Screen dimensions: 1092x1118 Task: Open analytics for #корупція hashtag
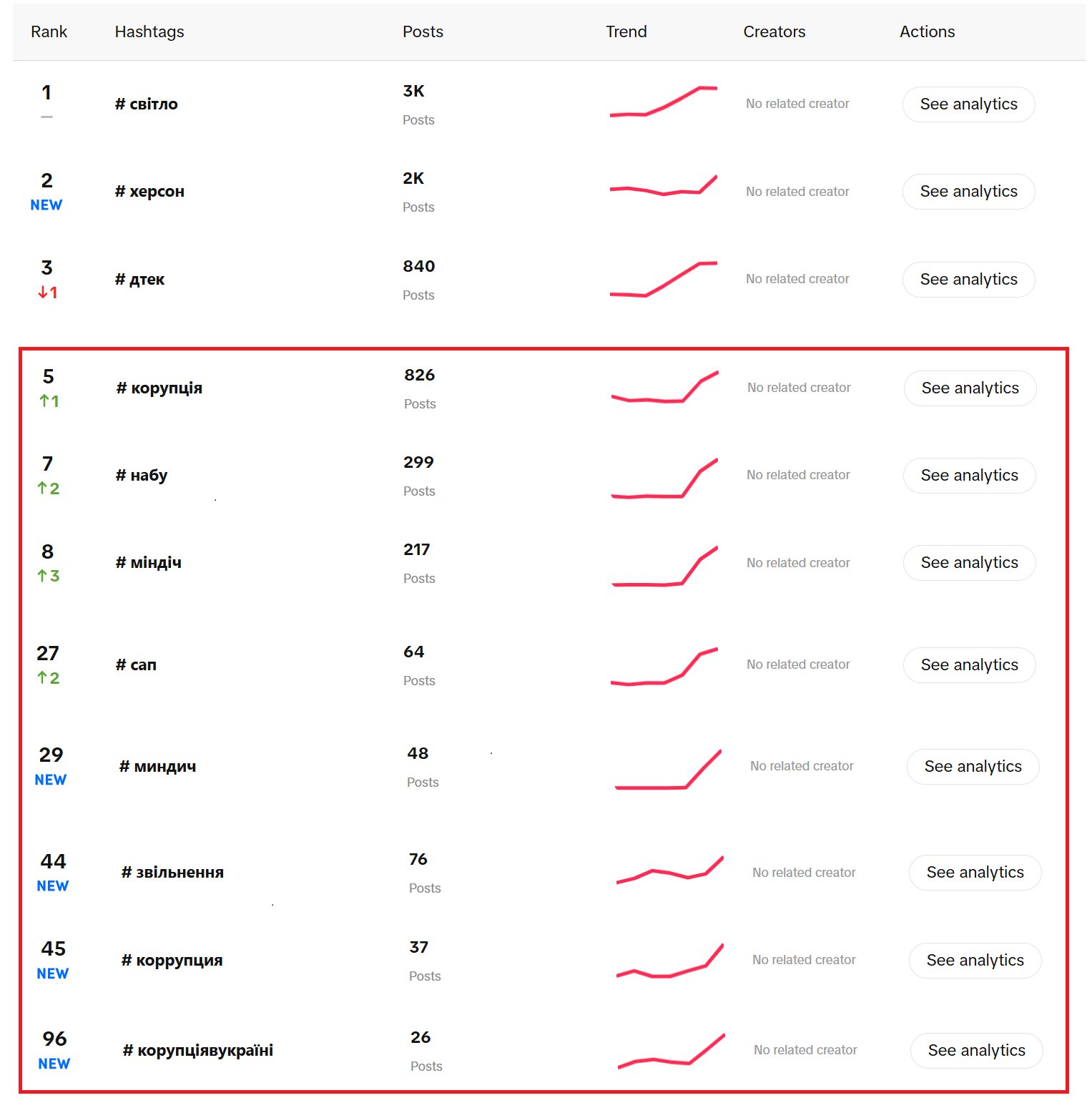(969, 388)
